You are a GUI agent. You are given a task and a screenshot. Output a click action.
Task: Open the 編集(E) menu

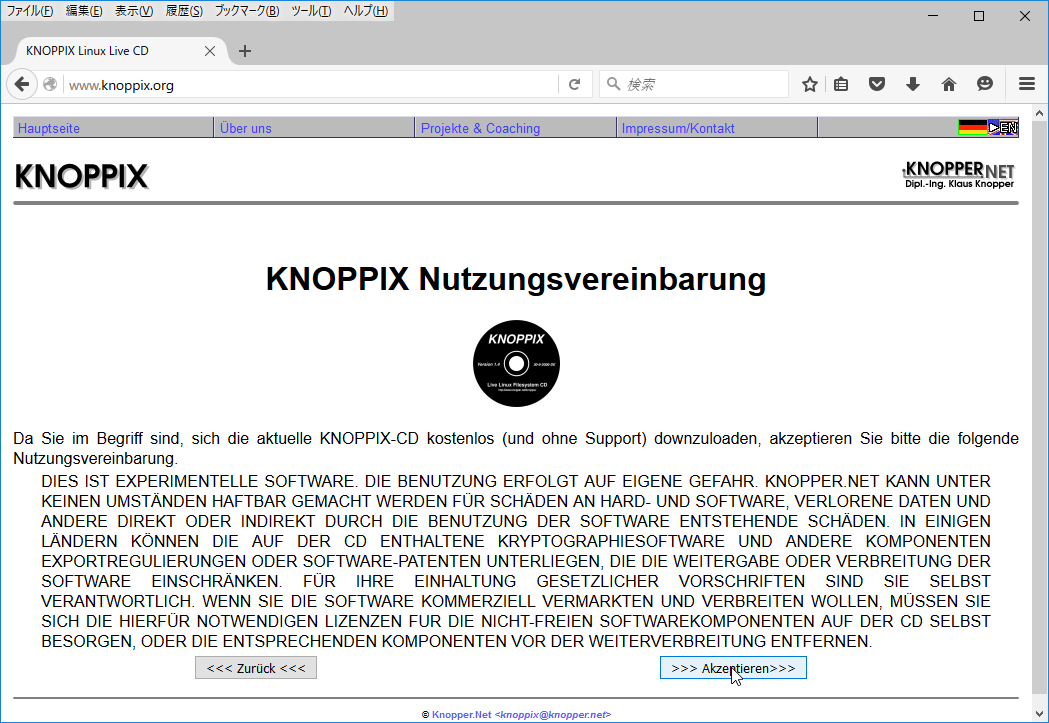84,11
